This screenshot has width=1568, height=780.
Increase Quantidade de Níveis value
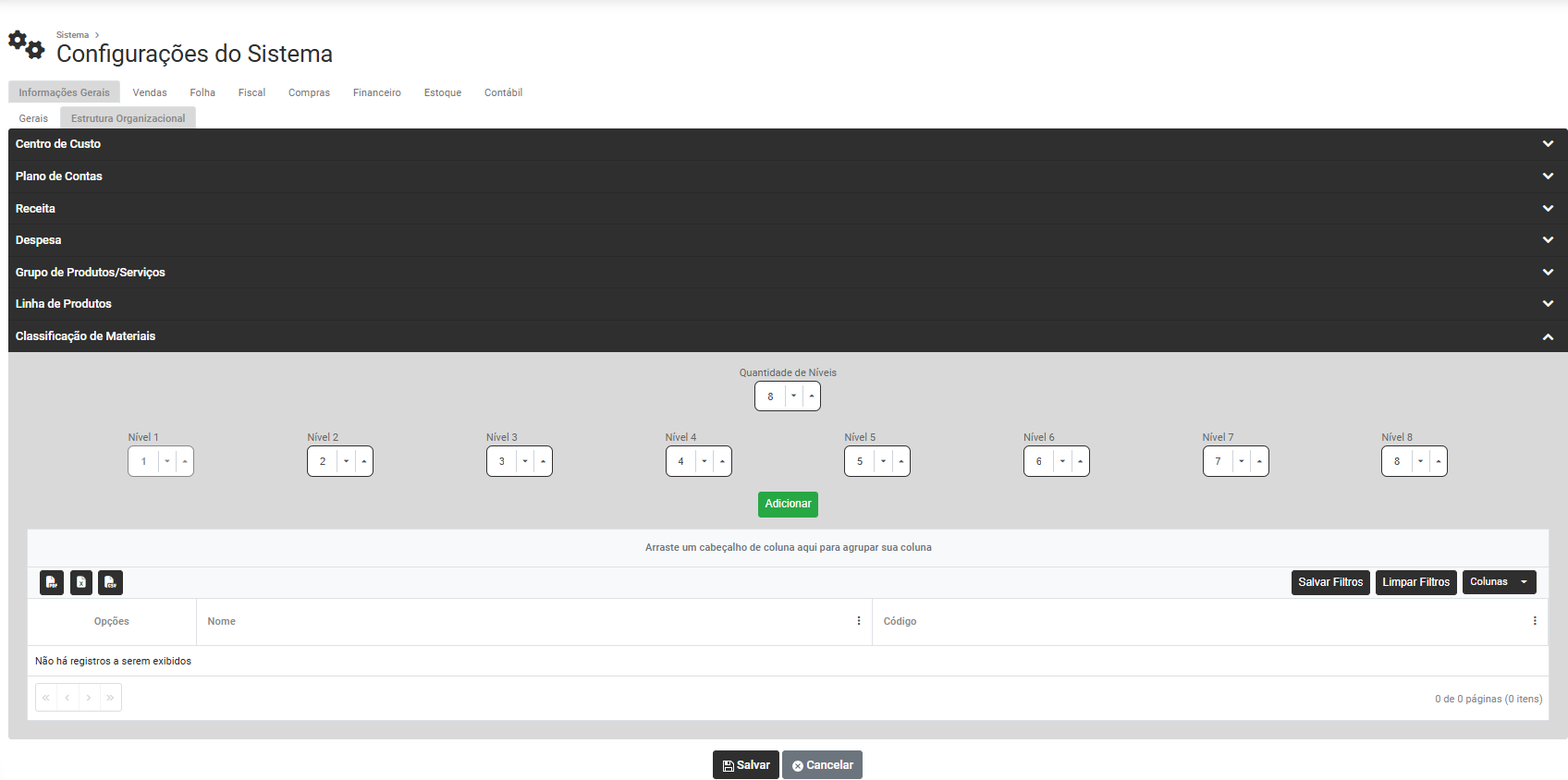(812, 396)
